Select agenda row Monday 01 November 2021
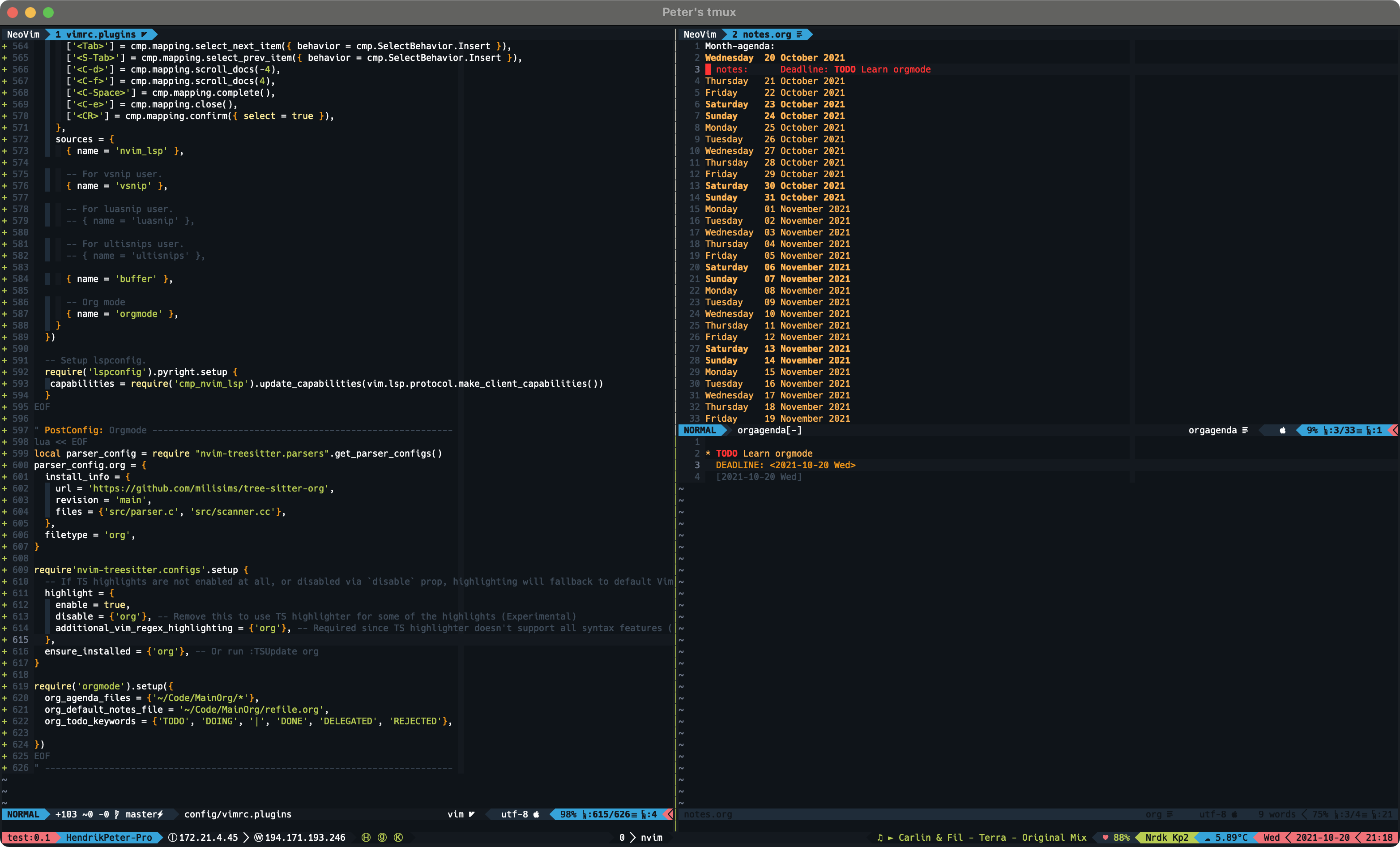This screenshot has width=1400, height=847. coord(777,209)
